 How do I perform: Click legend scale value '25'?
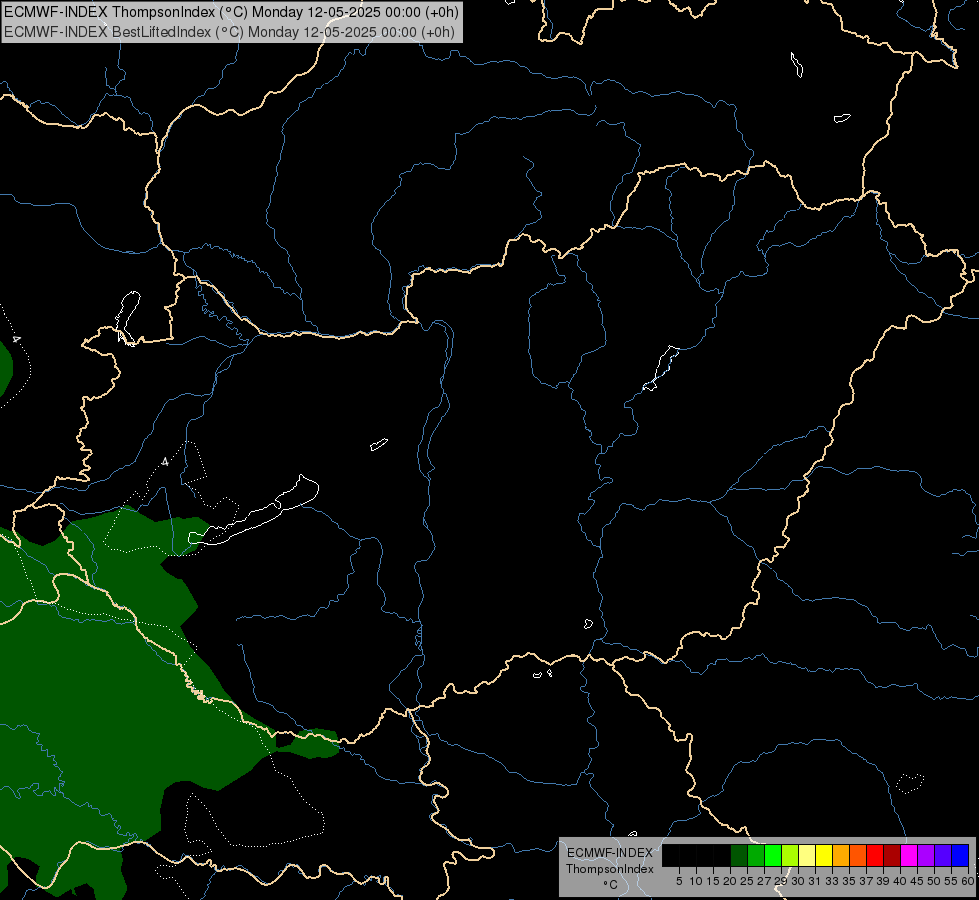click(747, 881)
